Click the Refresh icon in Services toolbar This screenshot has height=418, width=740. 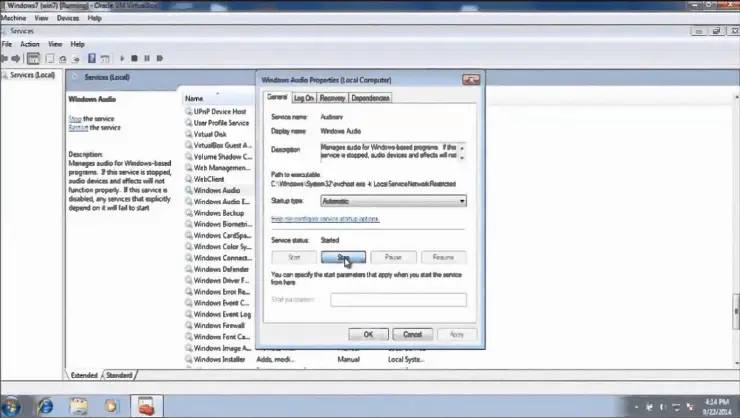tap(63, 59)
